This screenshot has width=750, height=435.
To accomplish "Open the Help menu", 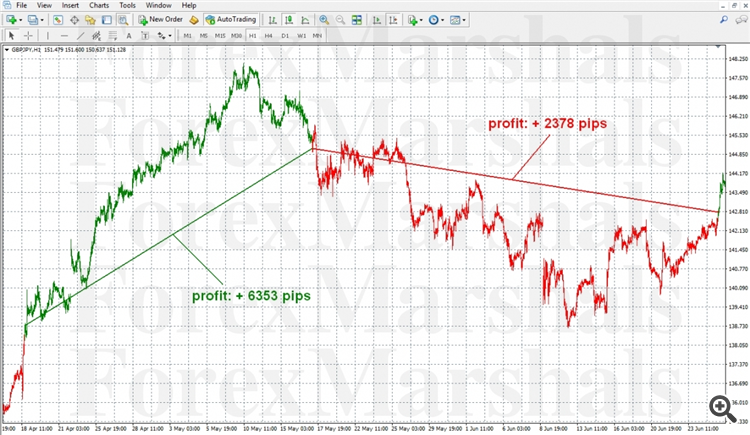I will pyautogui.click(x=189, y=5).
